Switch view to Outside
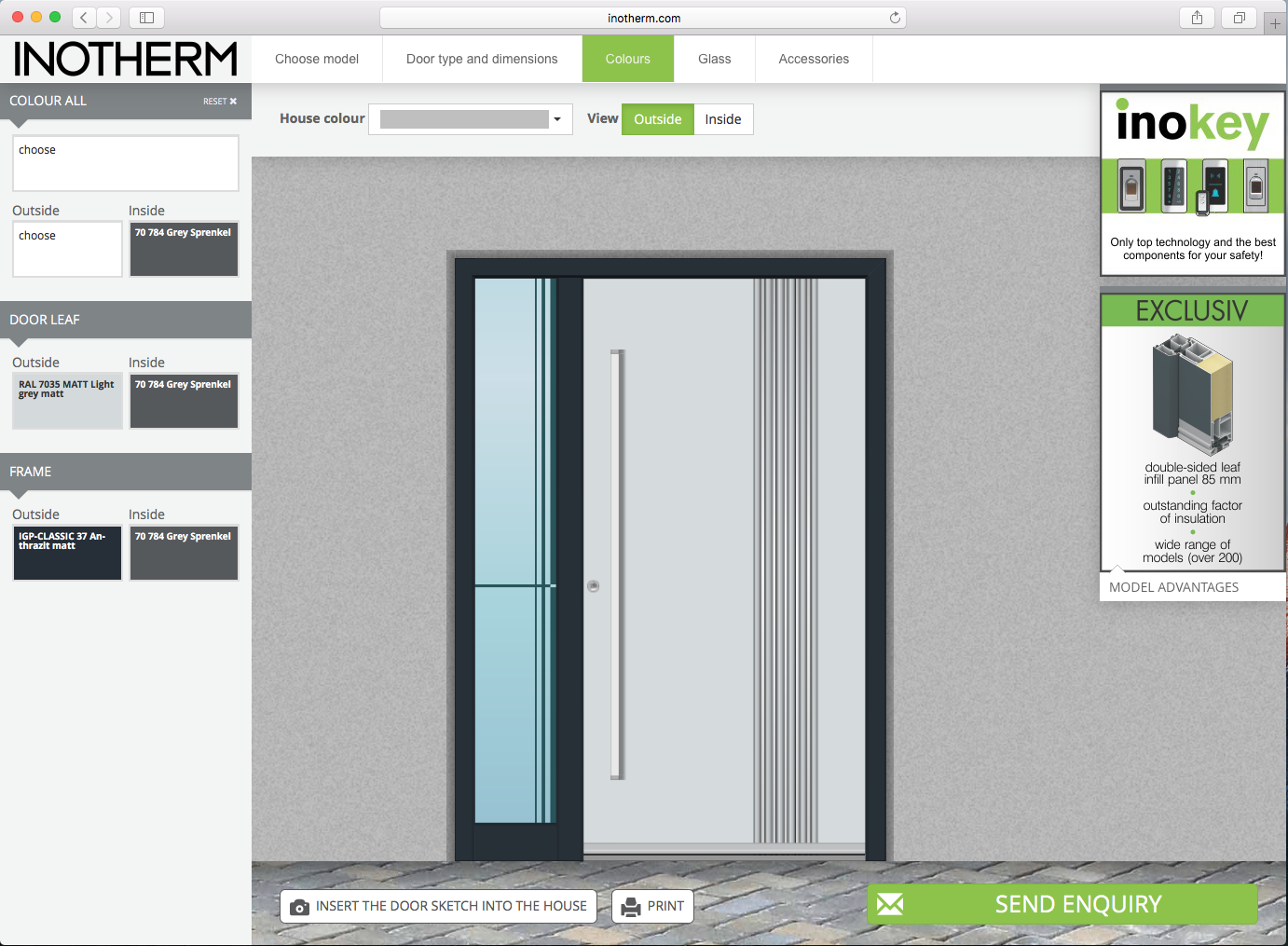This screenshot has height=946, width=1288. (x=658, y=119)
